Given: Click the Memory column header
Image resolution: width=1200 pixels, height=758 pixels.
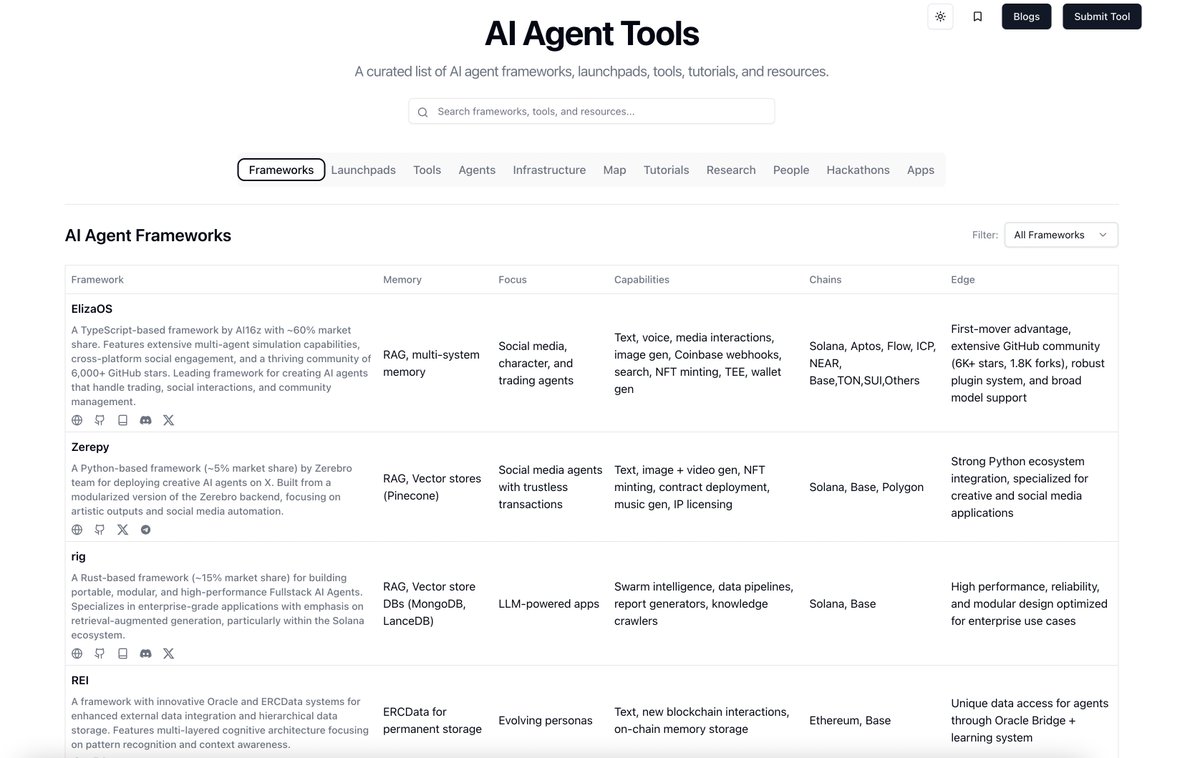Looking at the screenshot, I should [x=402, y=280].
